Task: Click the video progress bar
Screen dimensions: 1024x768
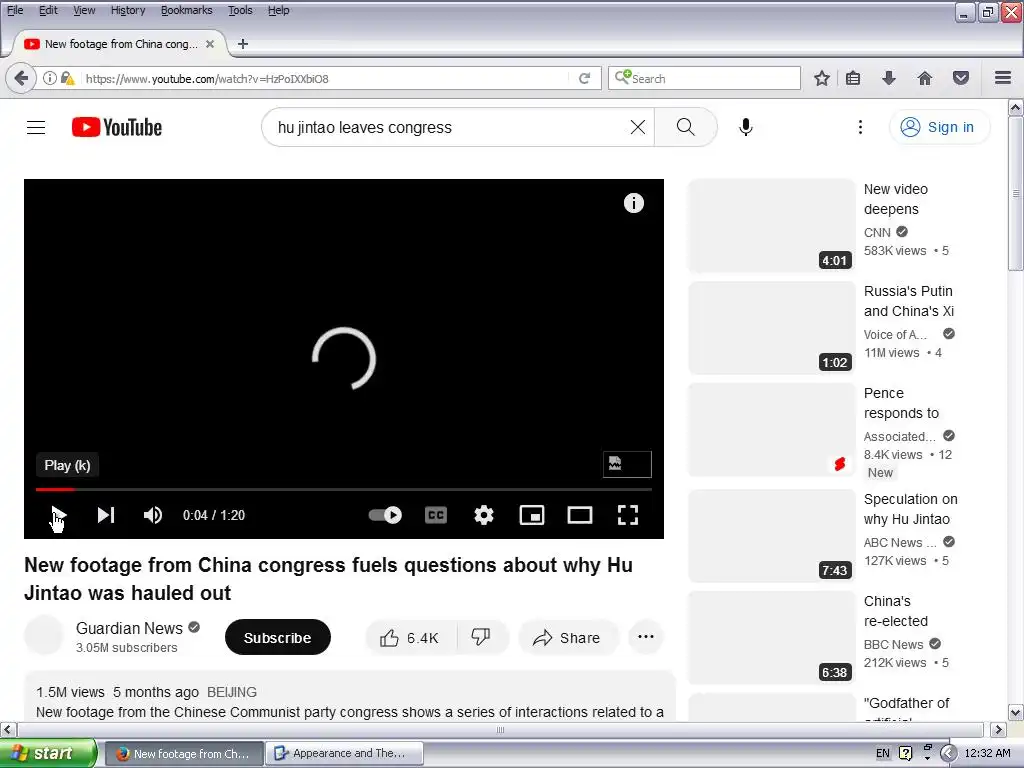Action: tap(344, 489)
